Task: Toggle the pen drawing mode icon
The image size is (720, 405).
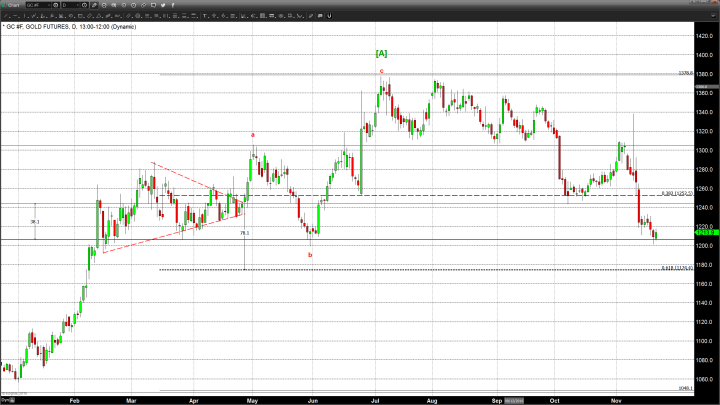Action: pos(94,5)
